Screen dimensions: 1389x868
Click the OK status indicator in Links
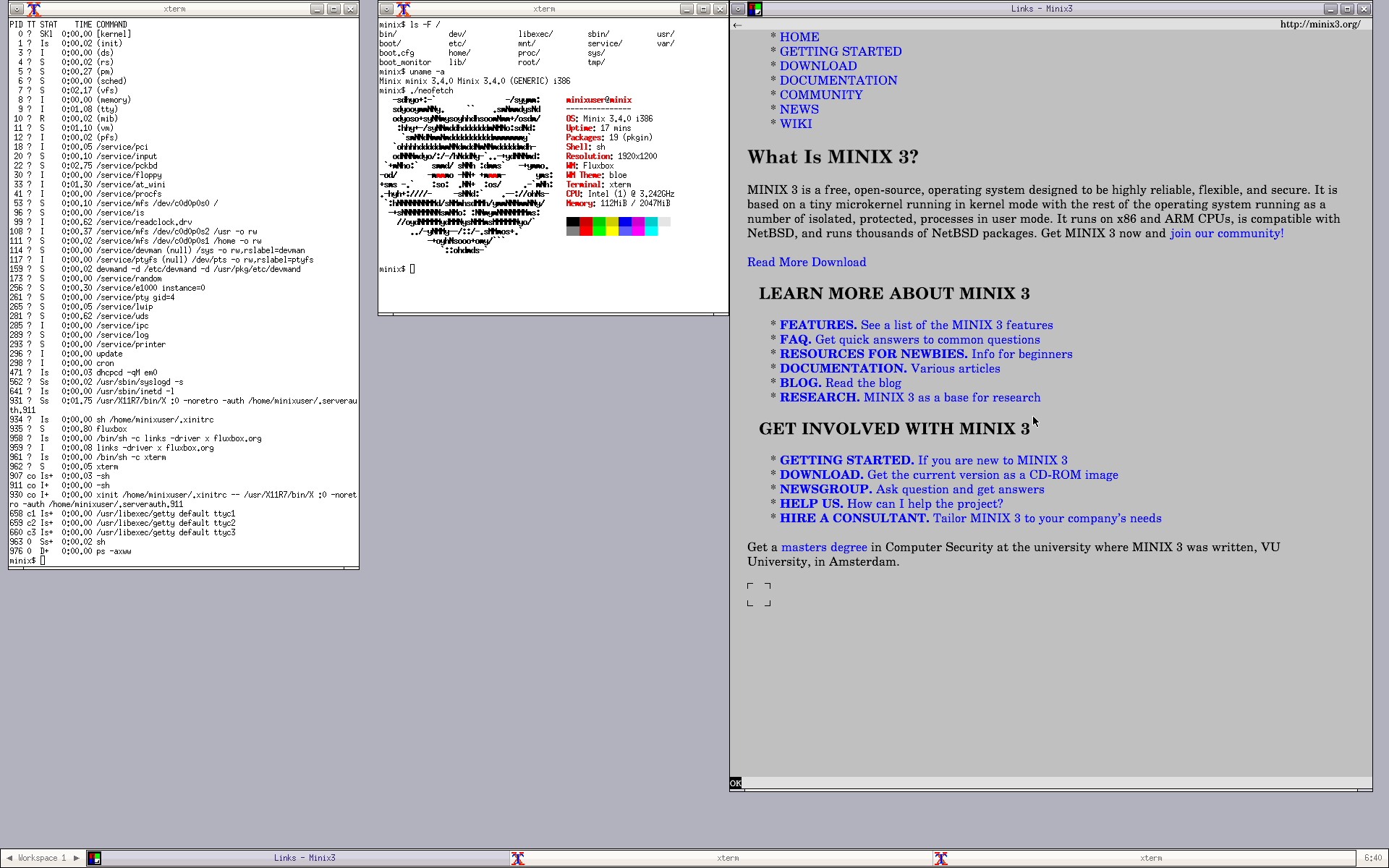[736, 783]
